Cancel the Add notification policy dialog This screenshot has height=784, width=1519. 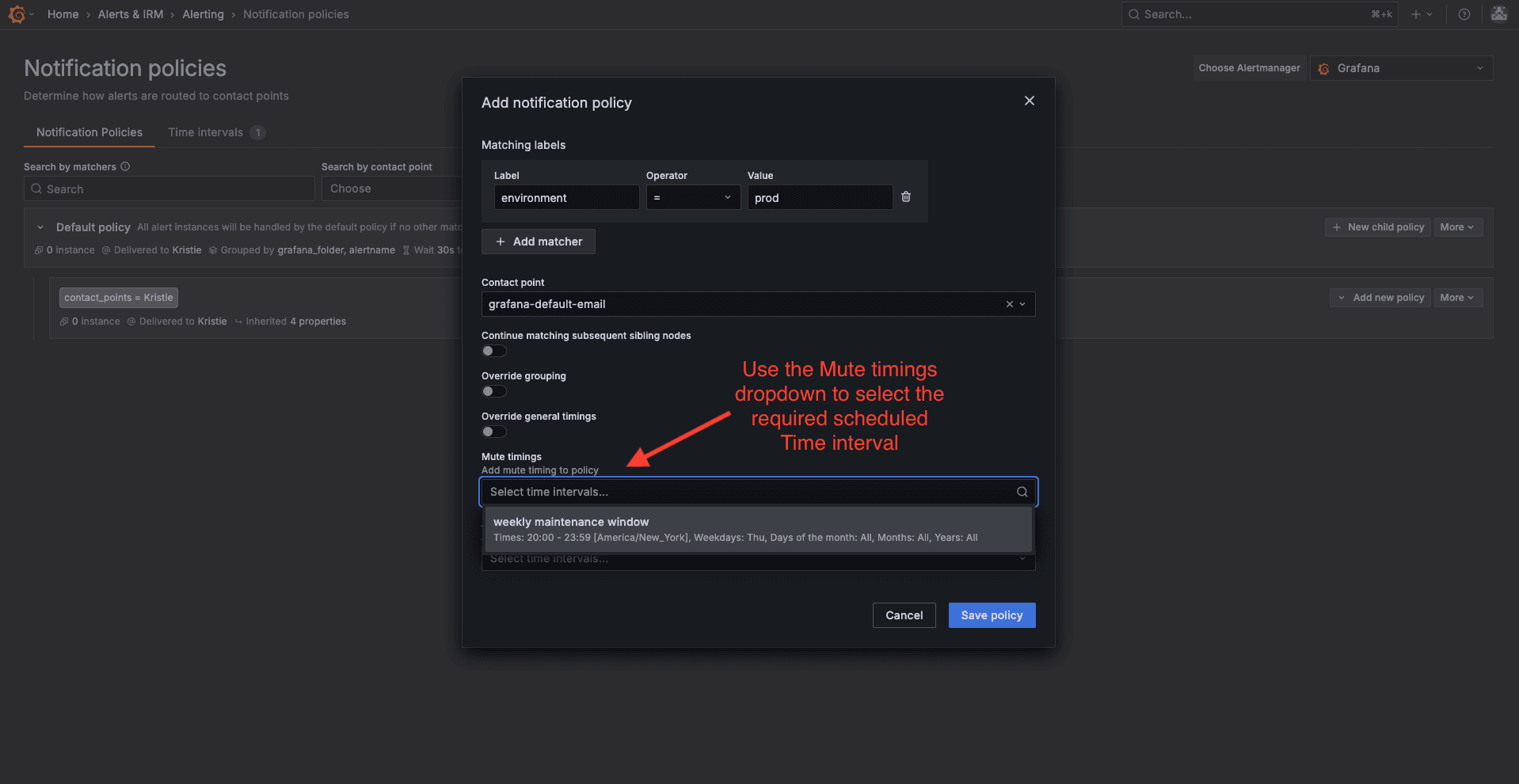pos(903,615)
